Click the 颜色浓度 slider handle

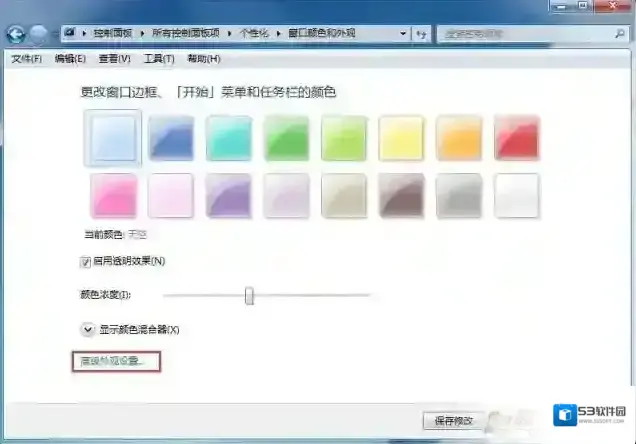tap(249, 296)
